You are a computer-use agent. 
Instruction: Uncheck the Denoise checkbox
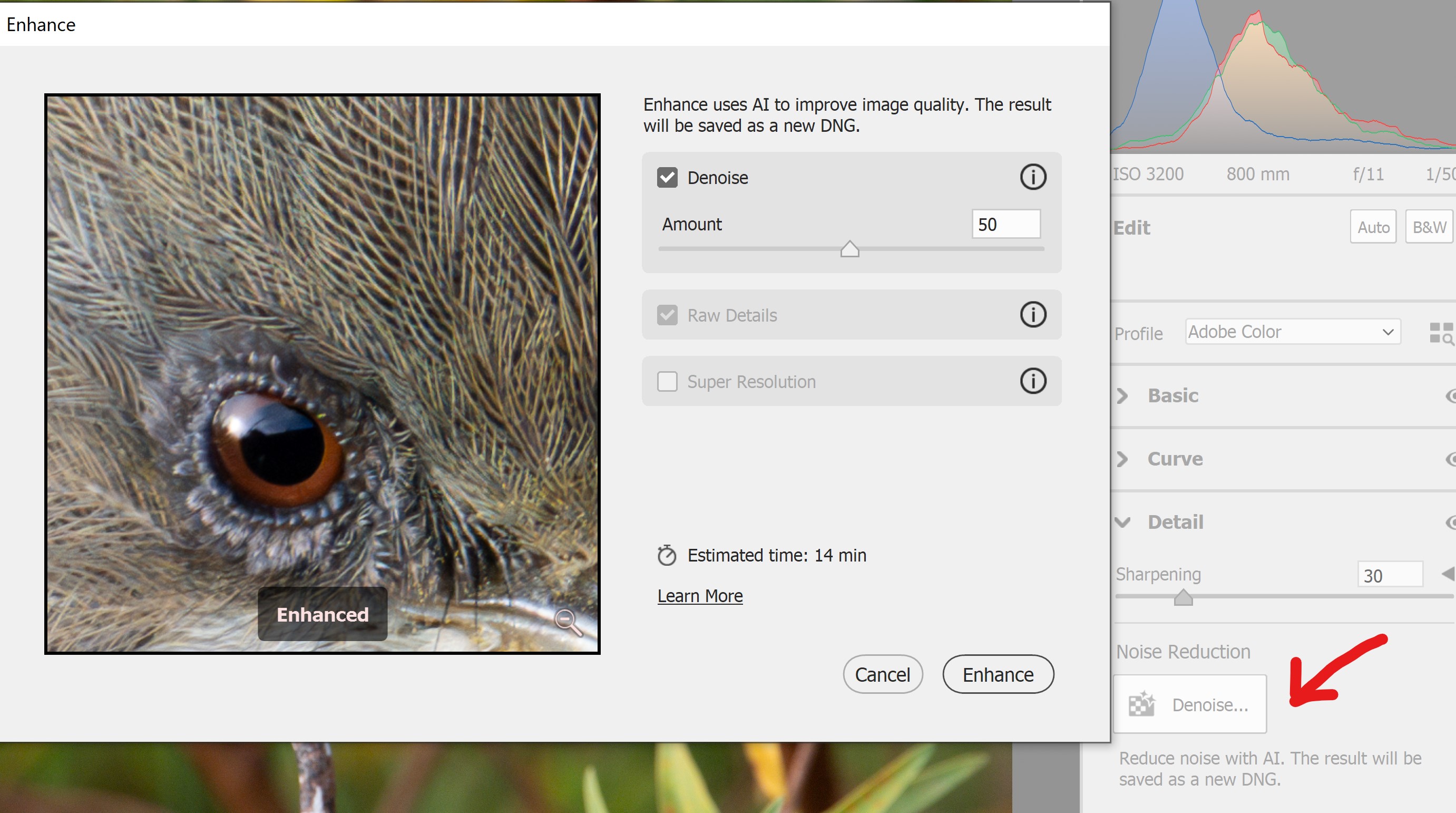click(x=667, y=178)
